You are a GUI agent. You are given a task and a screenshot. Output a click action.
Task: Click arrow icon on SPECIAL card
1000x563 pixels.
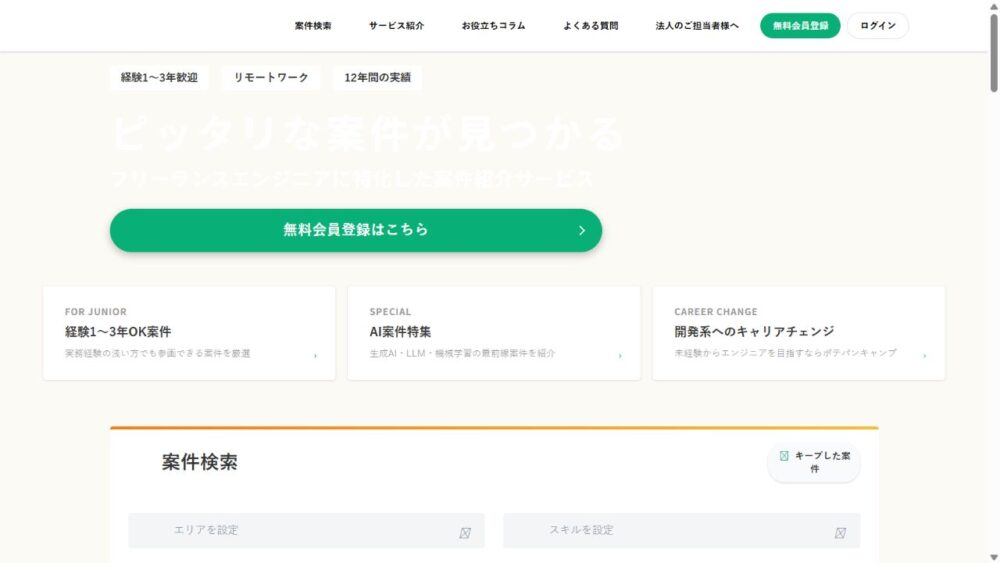620,356
